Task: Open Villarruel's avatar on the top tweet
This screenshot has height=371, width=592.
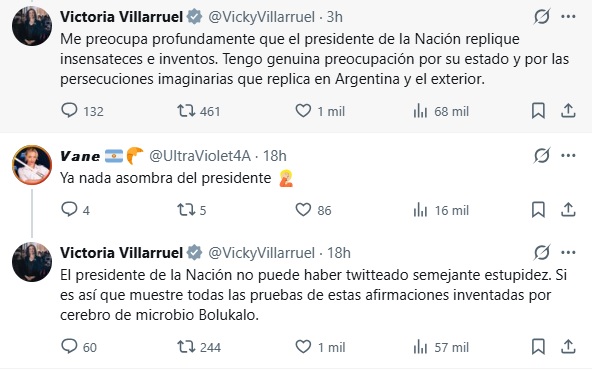Action: pos(32,26)
